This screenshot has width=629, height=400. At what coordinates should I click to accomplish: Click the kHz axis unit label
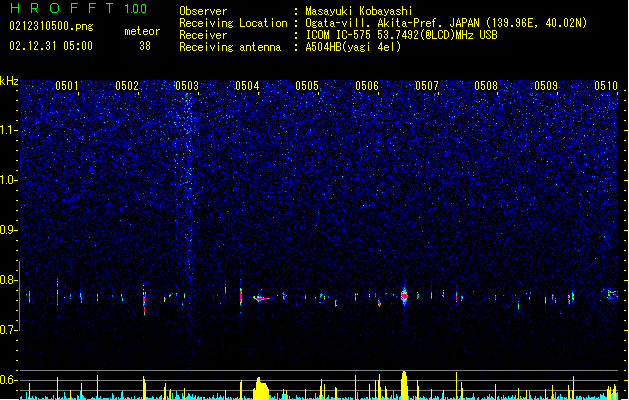click(9, 81)
